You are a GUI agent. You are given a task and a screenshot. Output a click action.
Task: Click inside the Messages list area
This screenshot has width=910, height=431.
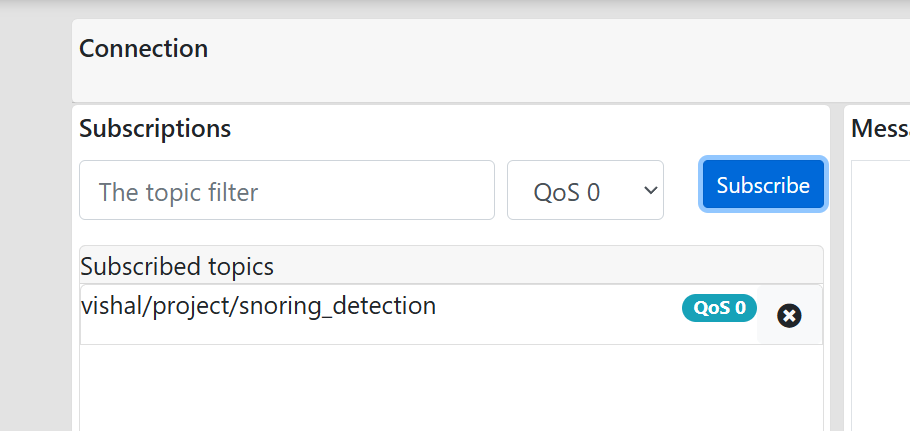(x=882, y=300)
